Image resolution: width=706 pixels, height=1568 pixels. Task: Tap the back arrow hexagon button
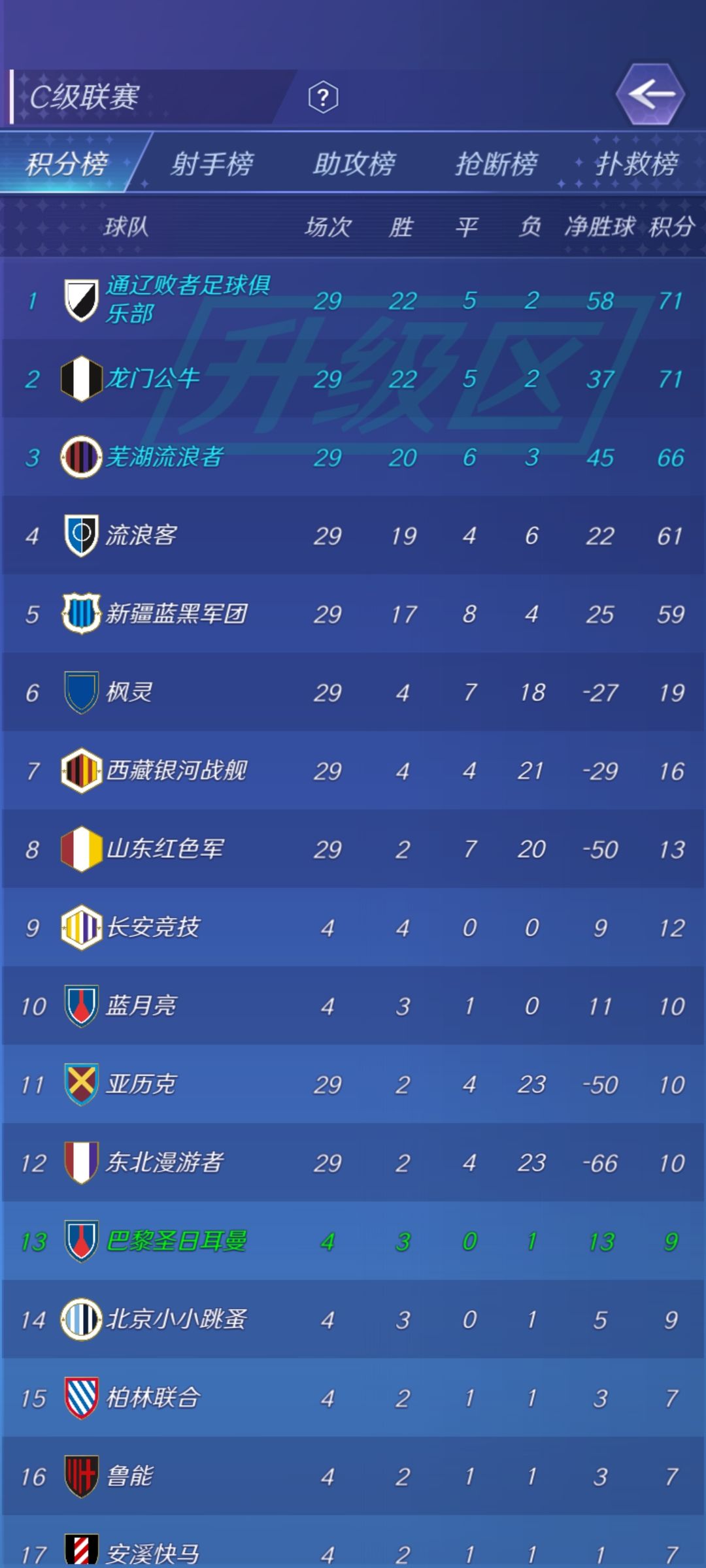click(650, 95)
